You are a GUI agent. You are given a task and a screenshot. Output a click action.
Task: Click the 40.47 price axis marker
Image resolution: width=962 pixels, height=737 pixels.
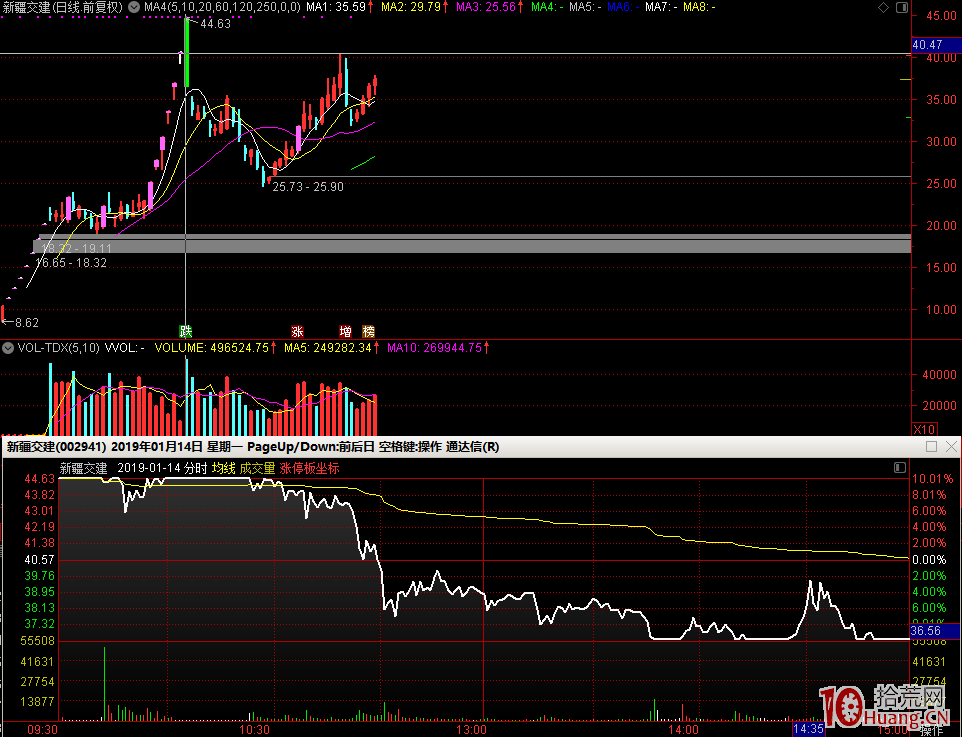click(x=927, y=45)
